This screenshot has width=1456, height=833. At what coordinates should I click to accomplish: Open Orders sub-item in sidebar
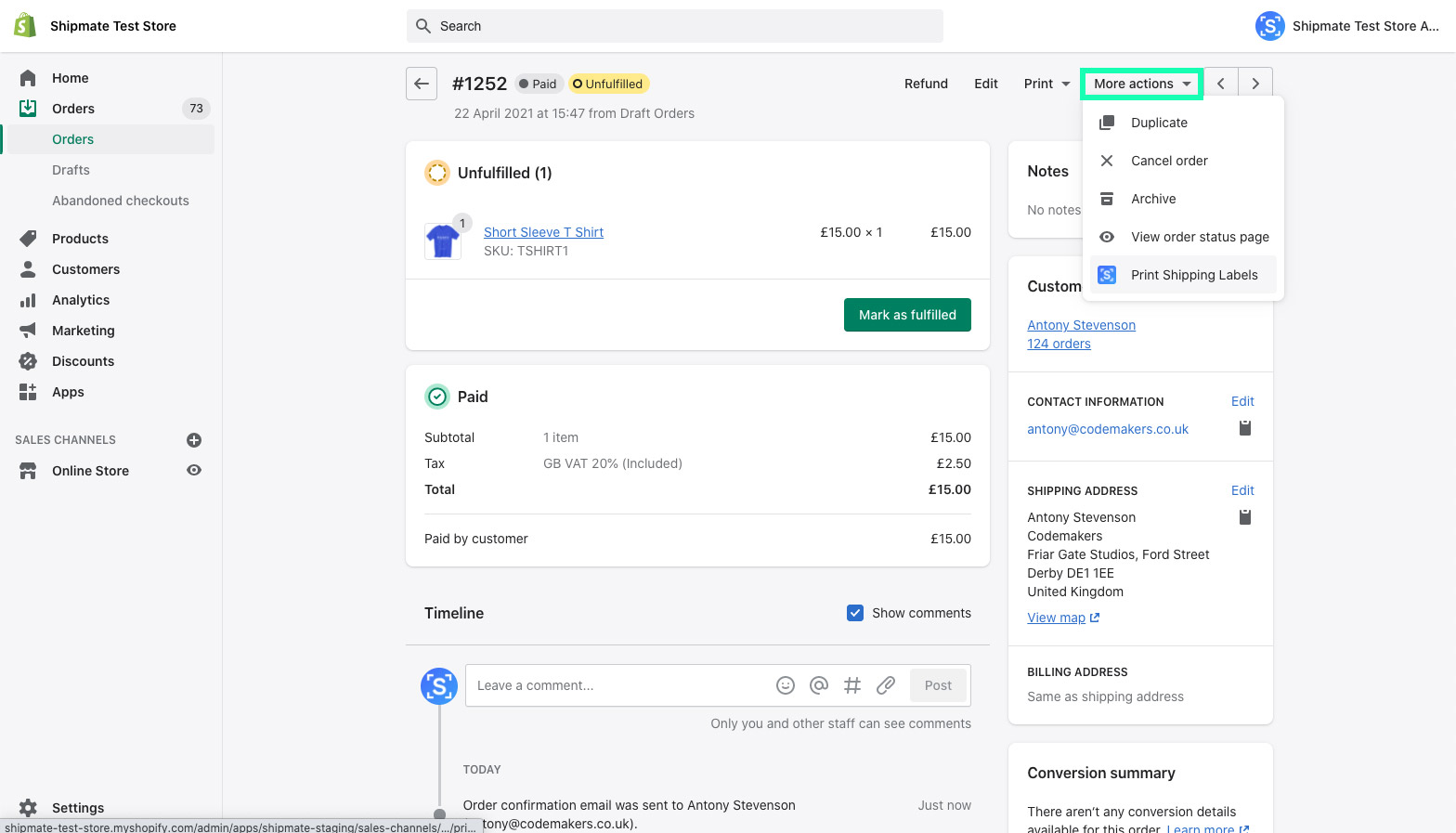pos(111,139)
